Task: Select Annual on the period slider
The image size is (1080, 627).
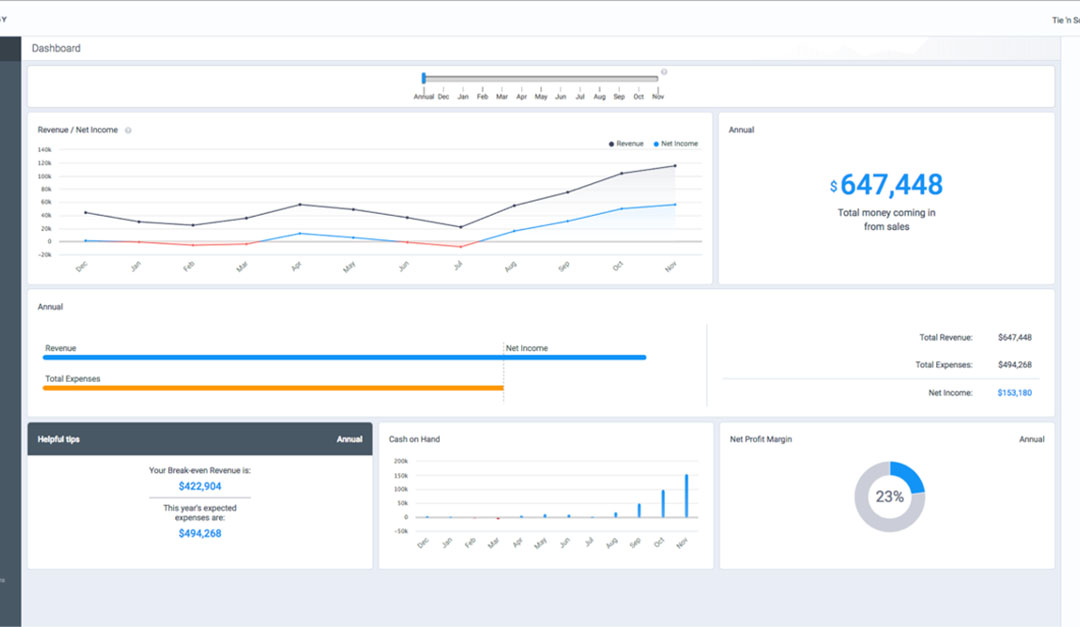Action: pyautogui.click(x=424, y=97)
